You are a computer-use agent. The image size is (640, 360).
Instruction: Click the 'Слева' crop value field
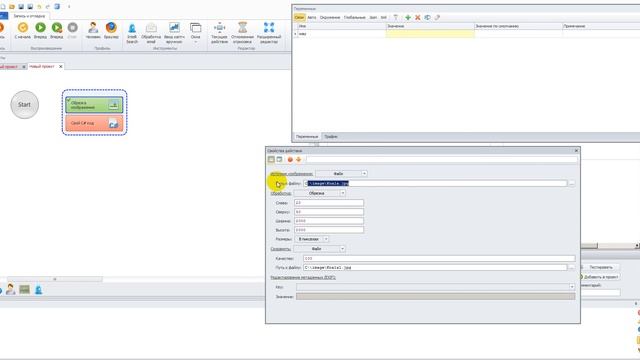[x=329, y=203]
